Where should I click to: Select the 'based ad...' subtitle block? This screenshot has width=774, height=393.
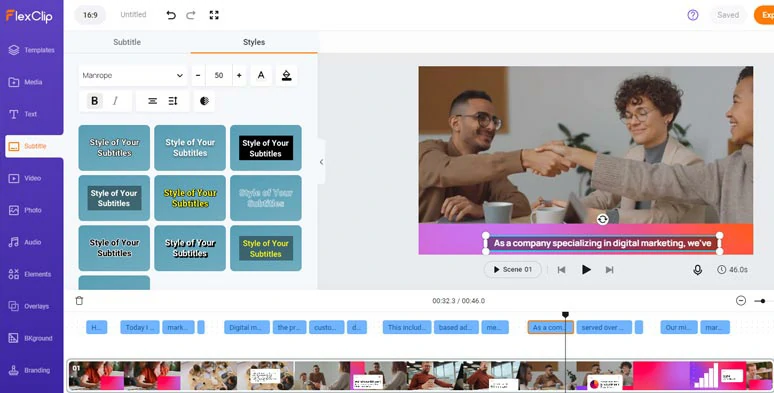(x=456, y=327)
